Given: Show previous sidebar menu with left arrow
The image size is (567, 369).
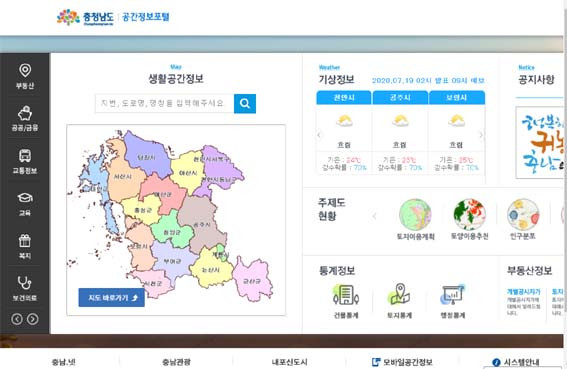Looking at the screenshot, I should (x=17, y=319).
